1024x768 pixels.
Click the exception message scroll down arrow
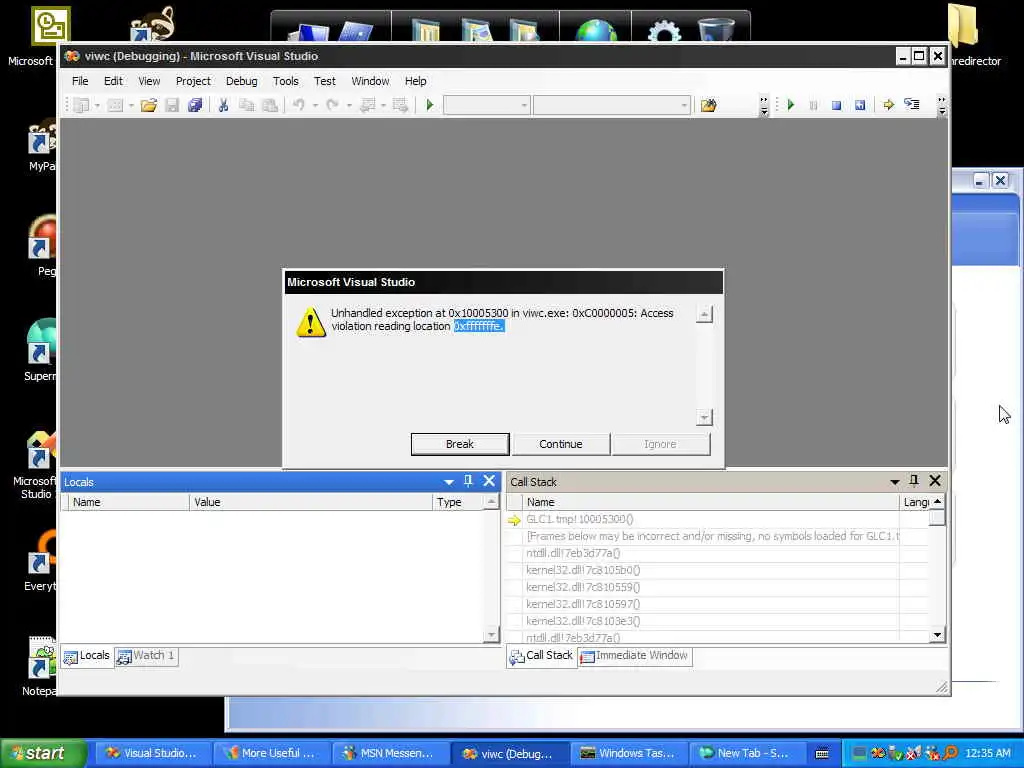[704, 417]
